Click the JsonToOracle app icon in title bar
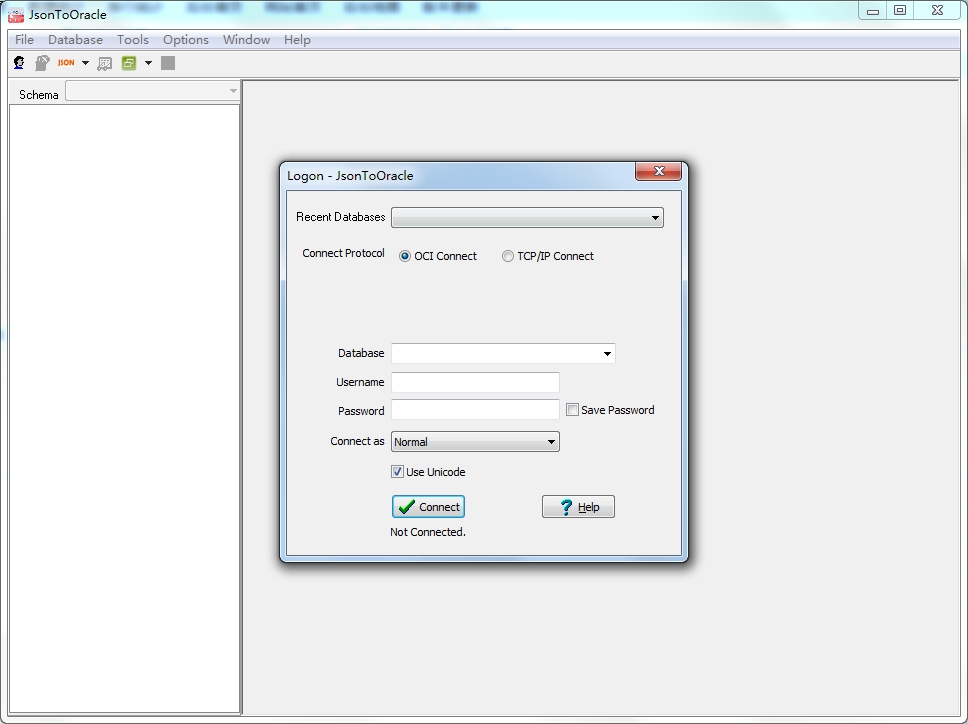The width and height of the screenshot is (968, 724). [16, 14]
